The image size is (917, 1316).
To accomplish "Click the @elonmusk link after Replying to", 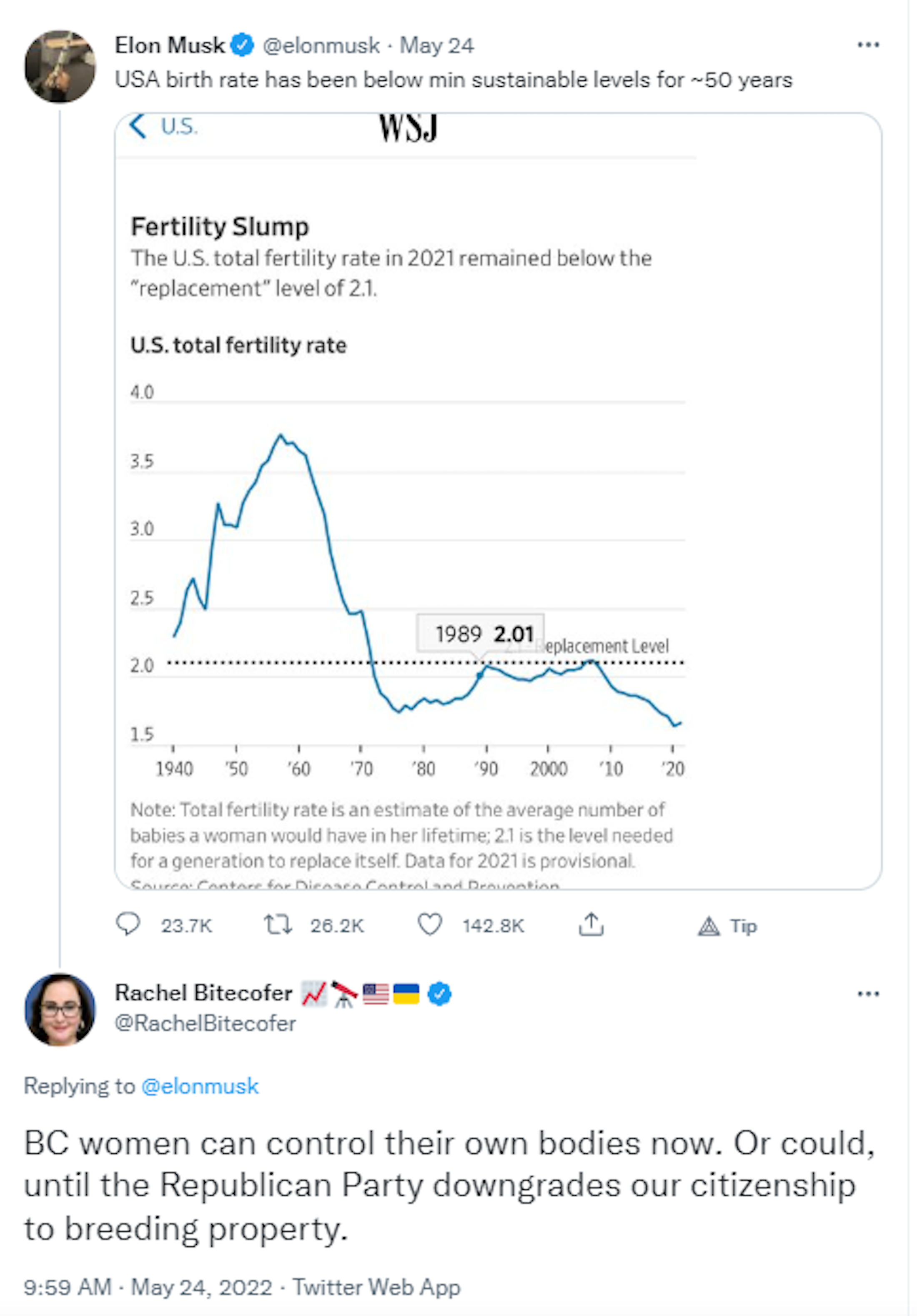I will (x=200, y=1086).
